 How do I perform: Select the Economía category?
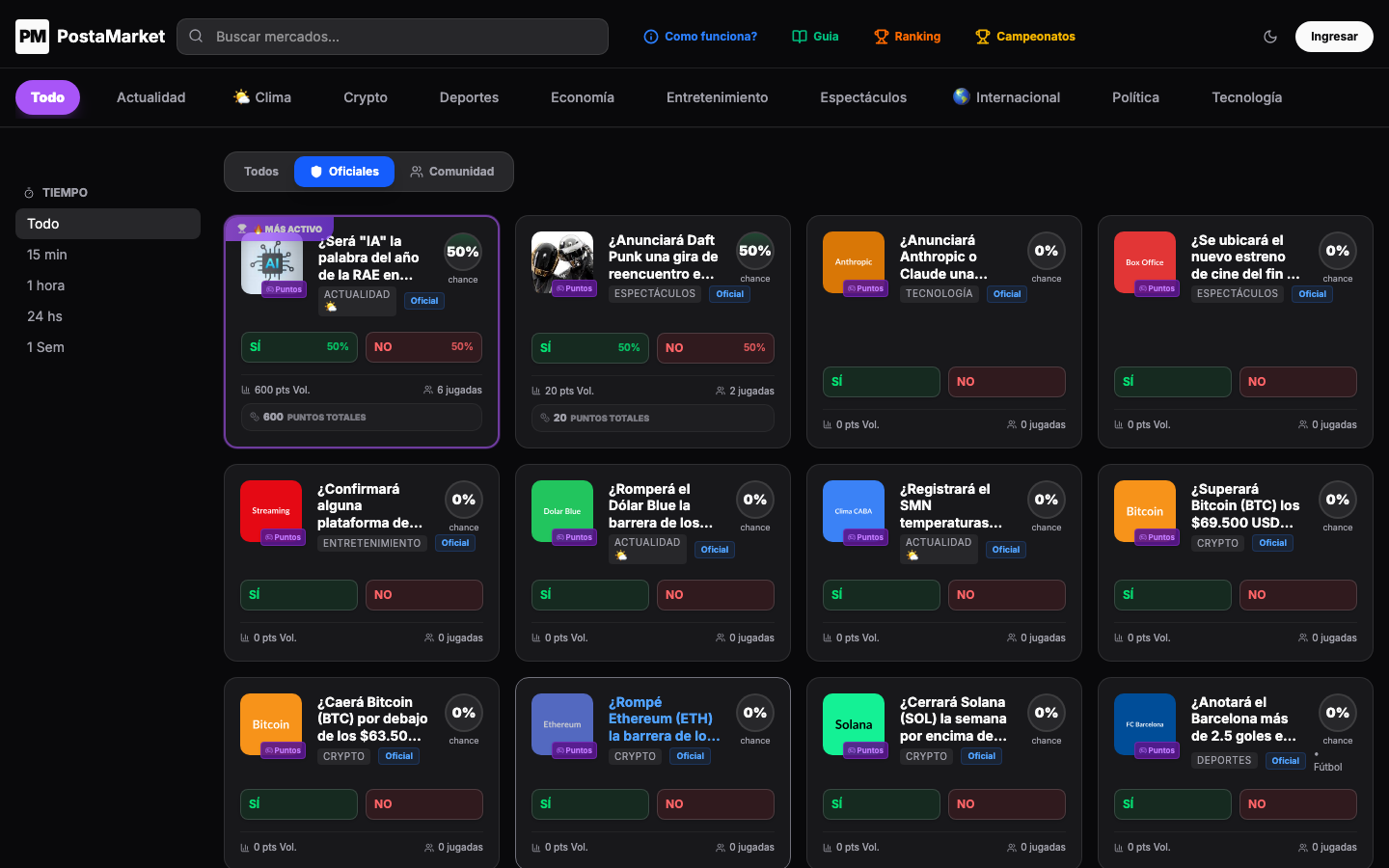pyautogui.click(x=583, y=97)
